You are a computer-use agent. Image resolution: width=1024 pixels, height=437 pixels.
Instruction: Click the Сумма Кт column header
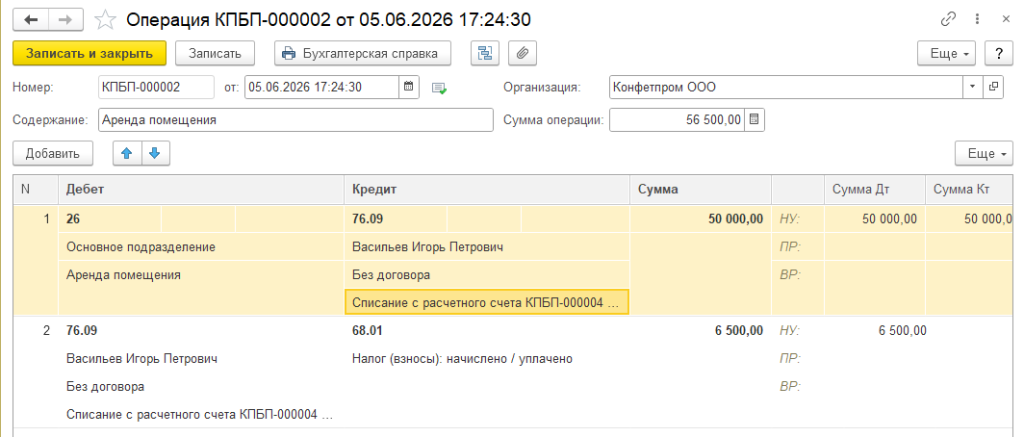click(970, 189)
